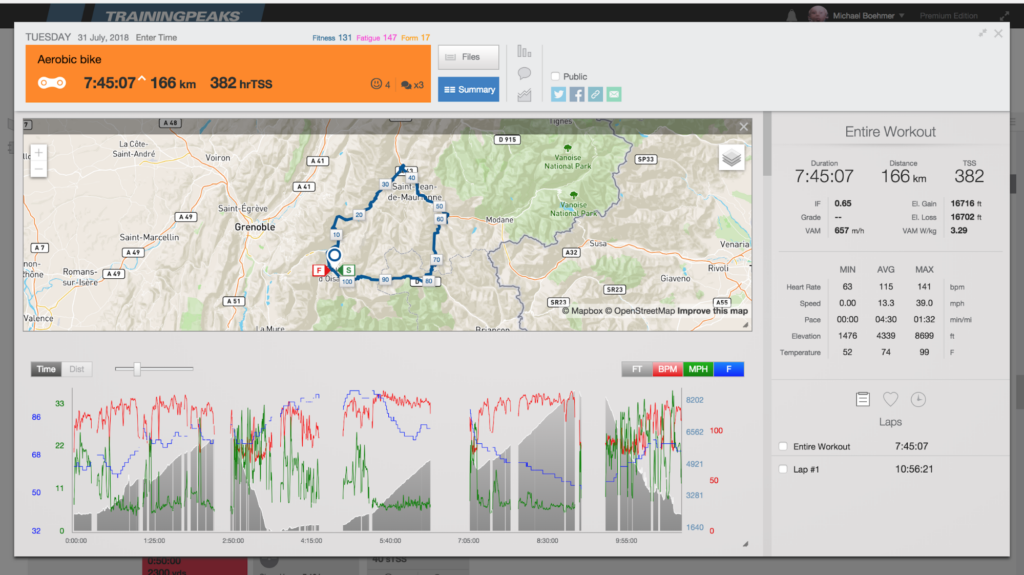Check the Entire Workout lap checkbox

tap(783, 446)
